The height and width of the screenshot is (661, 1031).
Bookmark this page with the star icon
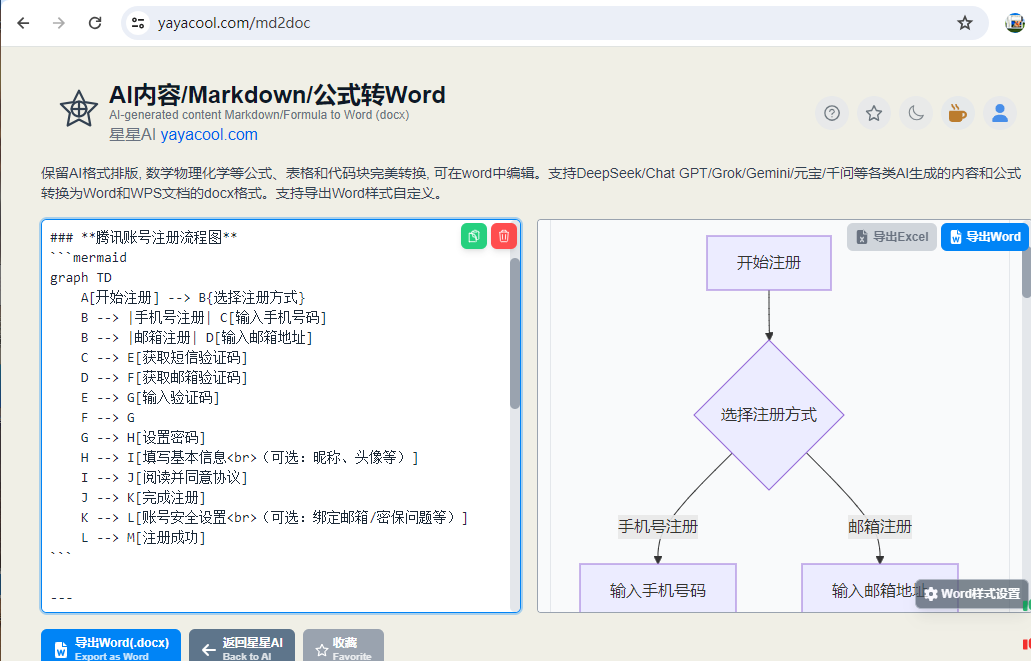pyautogui.click(x=965, y=23)
